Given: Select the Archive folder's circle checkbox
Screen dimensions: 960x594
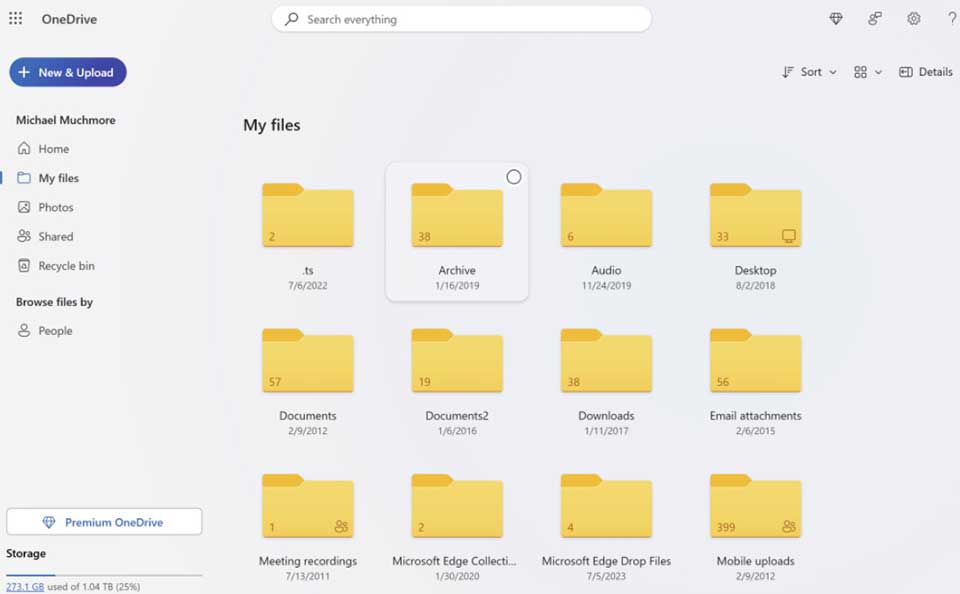Looking at the screenshot, I should pyautogui.click(x=514, y=177).
